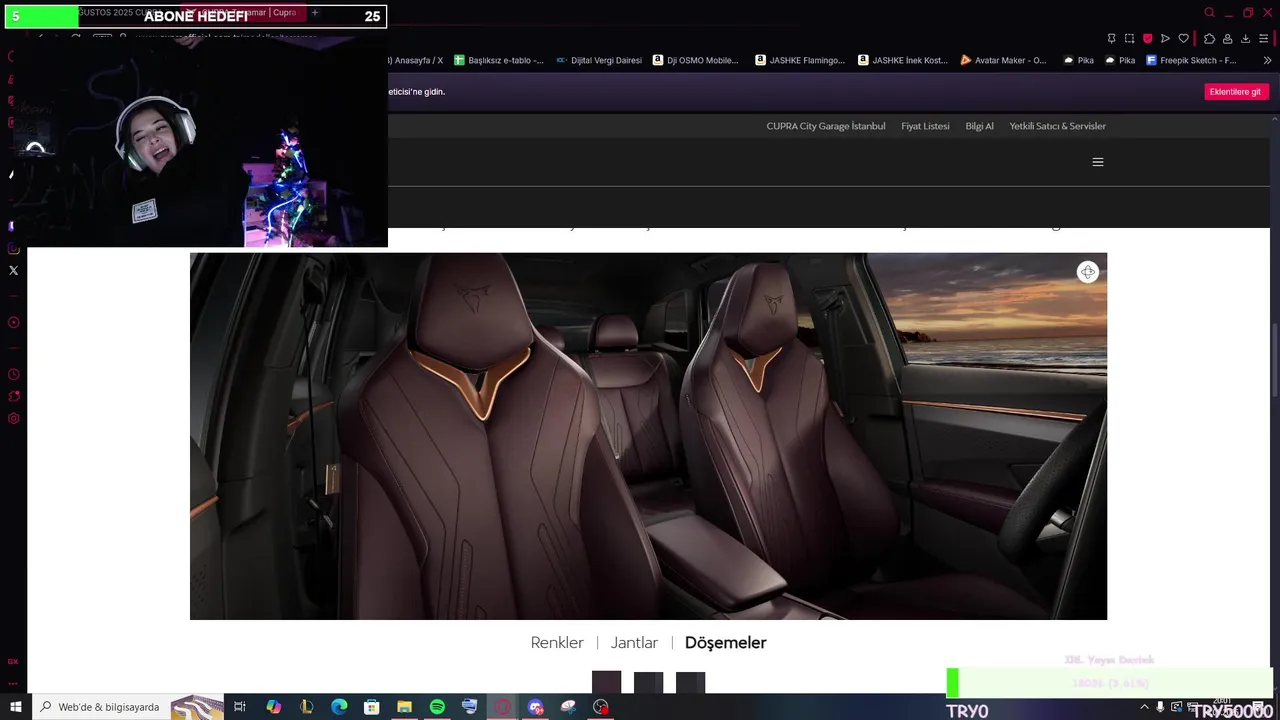The image size is (1280, 720).
Task: Click the send flow arrow icon
Action: [x=1165, y=39]
